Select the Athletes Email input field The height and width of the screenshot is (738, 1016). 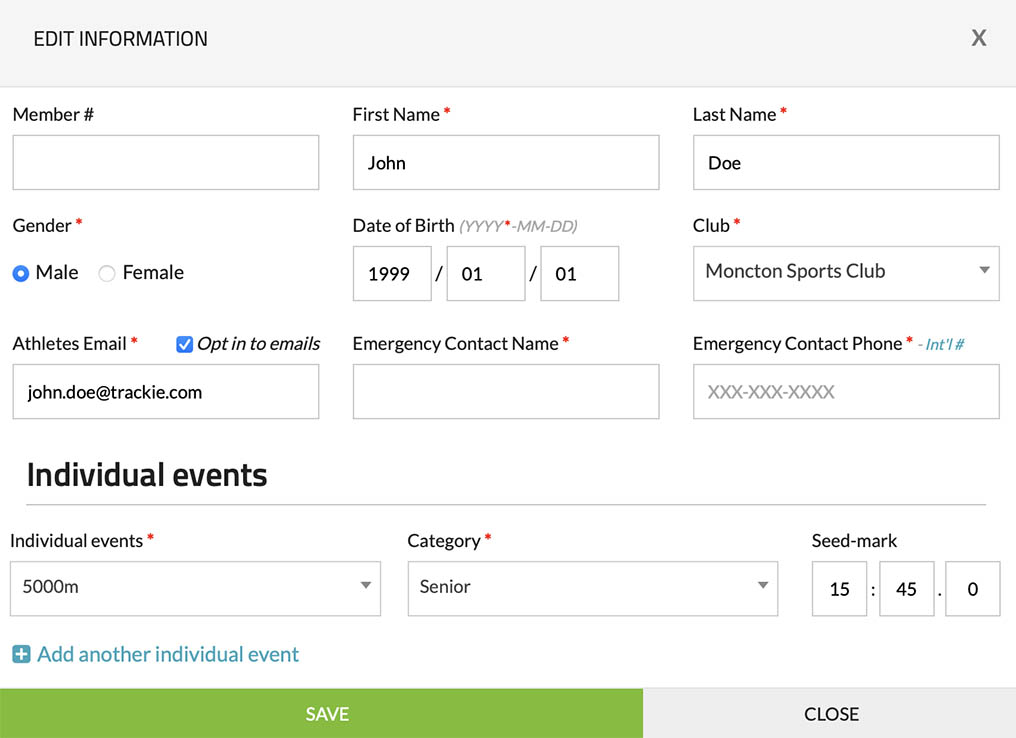[x=166, y=392]
